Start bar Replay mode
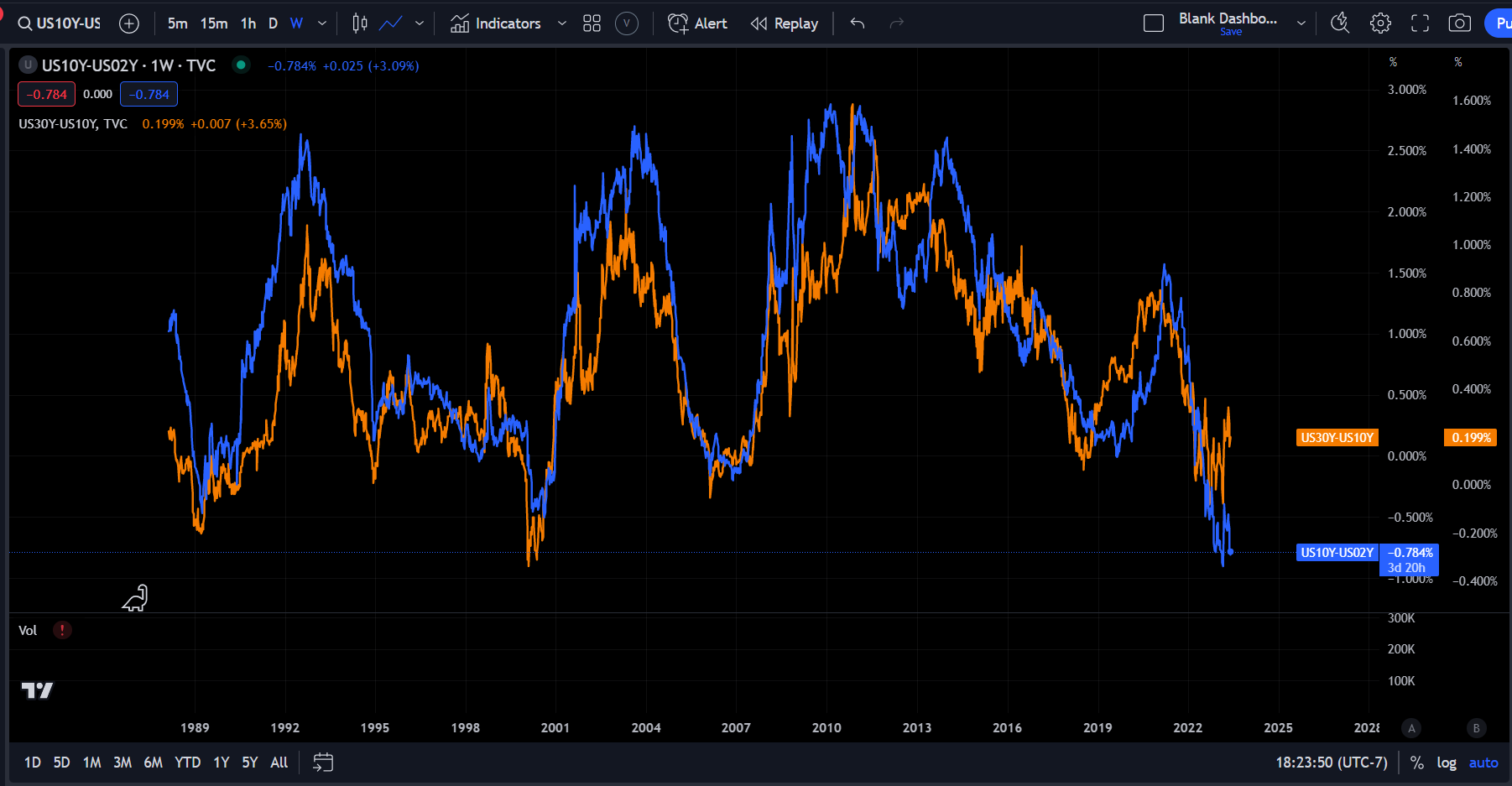Image resolution: width=1512 pixels, height=786 pixels. (x=784, y=23)
